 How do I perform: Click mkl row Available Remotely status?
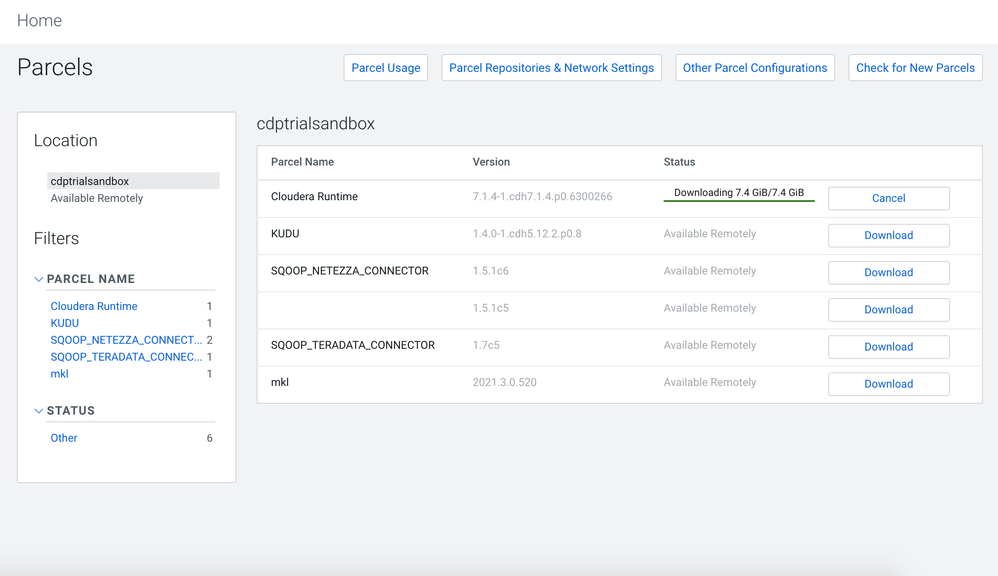(x=710, y=383)
